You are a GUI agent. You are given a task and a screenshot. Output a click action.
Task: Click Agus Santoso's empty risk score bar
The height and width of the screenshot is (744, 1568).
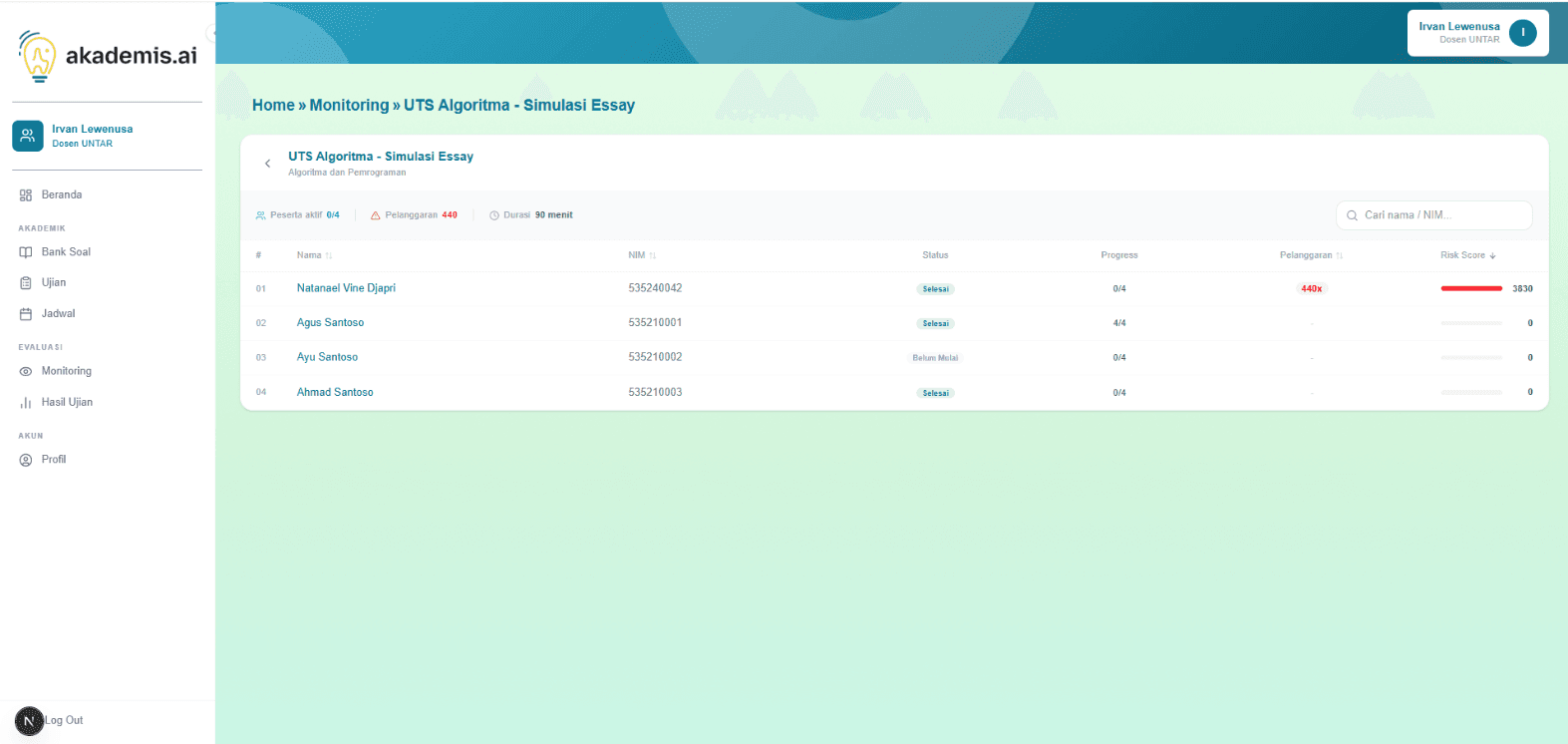[1471, 323]
